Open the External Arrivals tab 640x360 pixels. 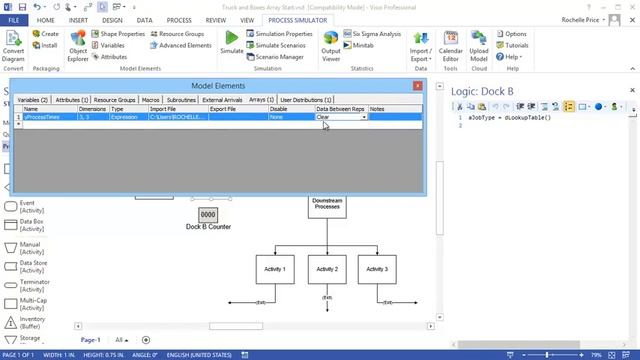pos(222,100)
